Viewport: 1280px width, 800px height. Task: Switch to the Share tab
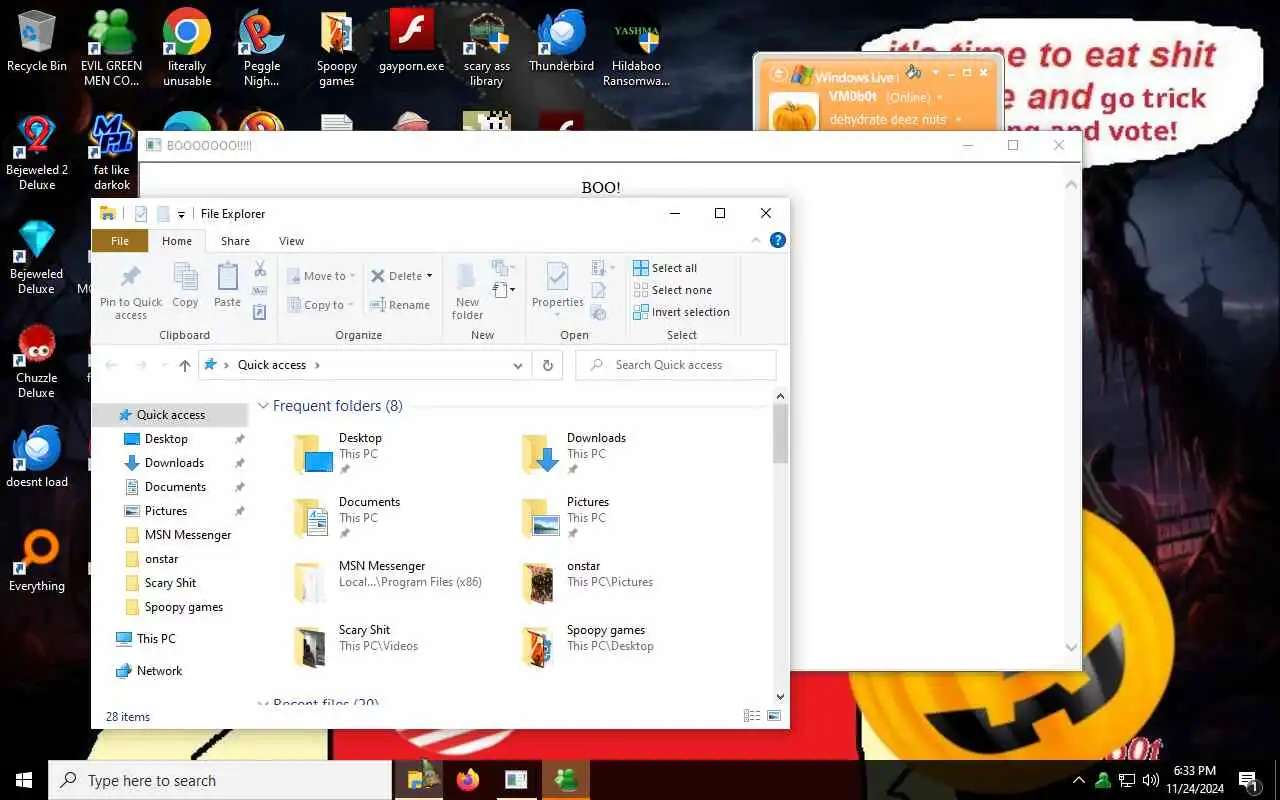tap(235, 241)
